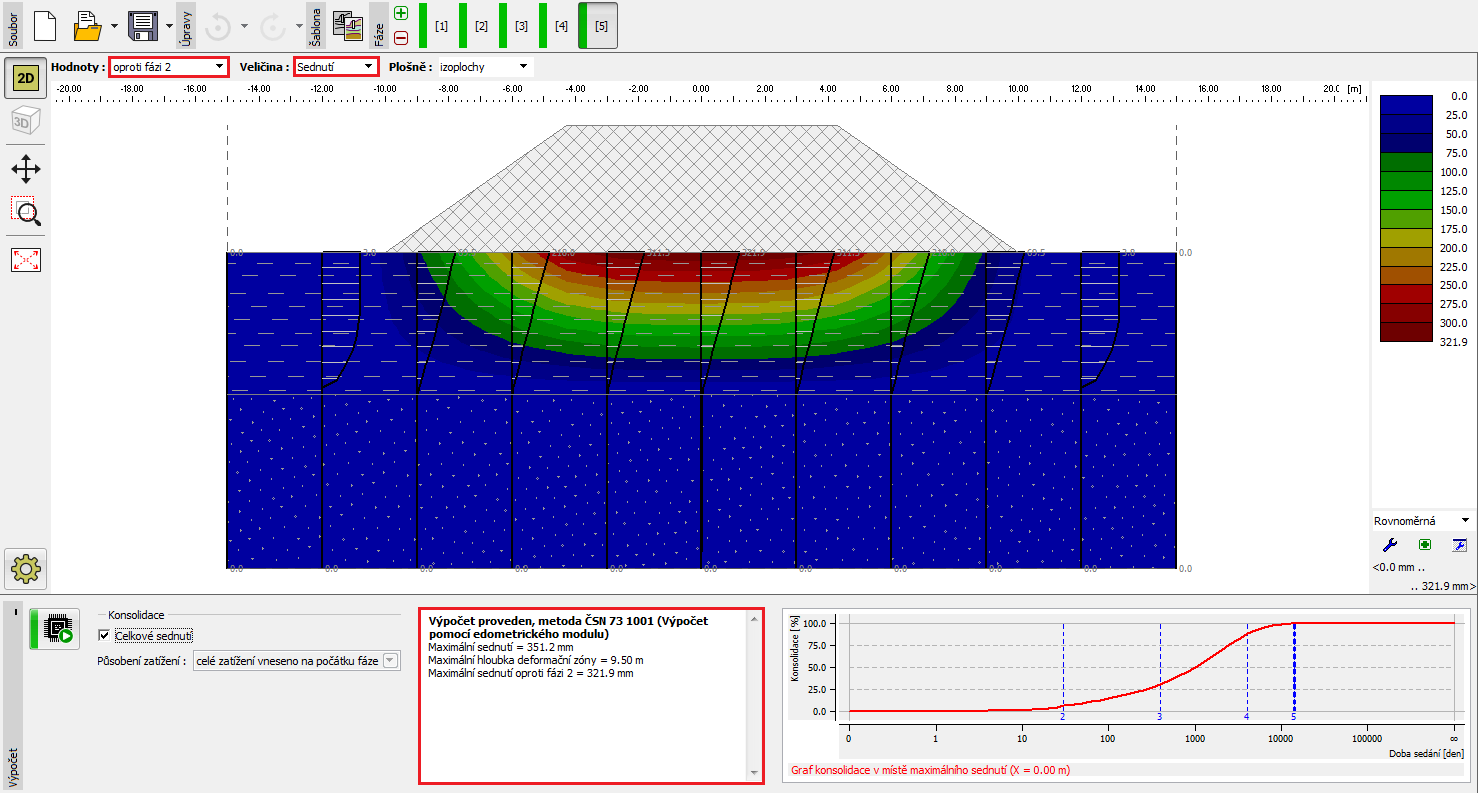Click the Undo arrow icon
This screenshot has height=793, width=1478.
pyautogui.click(x=218, y=26)
